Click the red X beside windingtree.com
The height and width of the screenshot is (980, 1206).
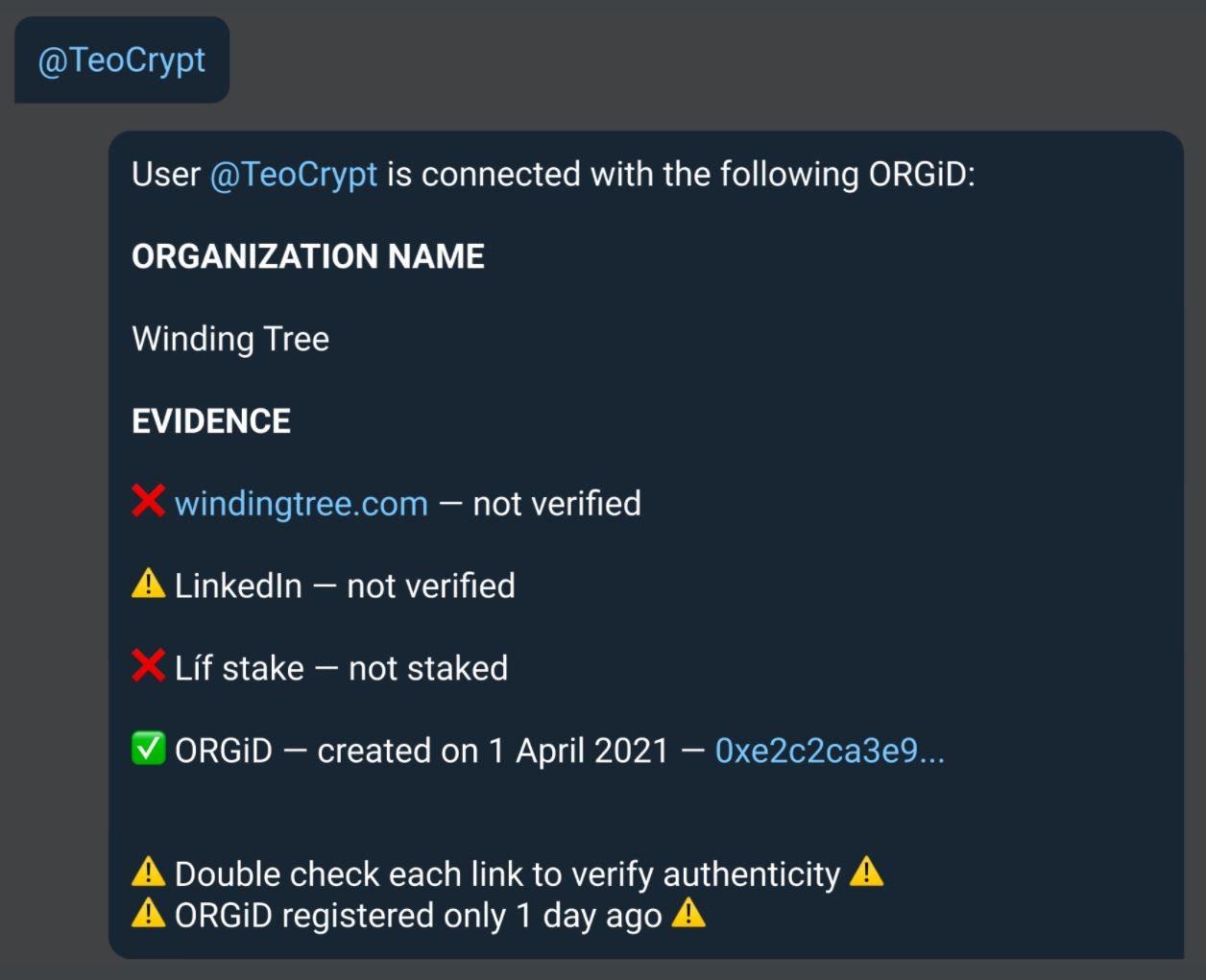tap(148, 501)
